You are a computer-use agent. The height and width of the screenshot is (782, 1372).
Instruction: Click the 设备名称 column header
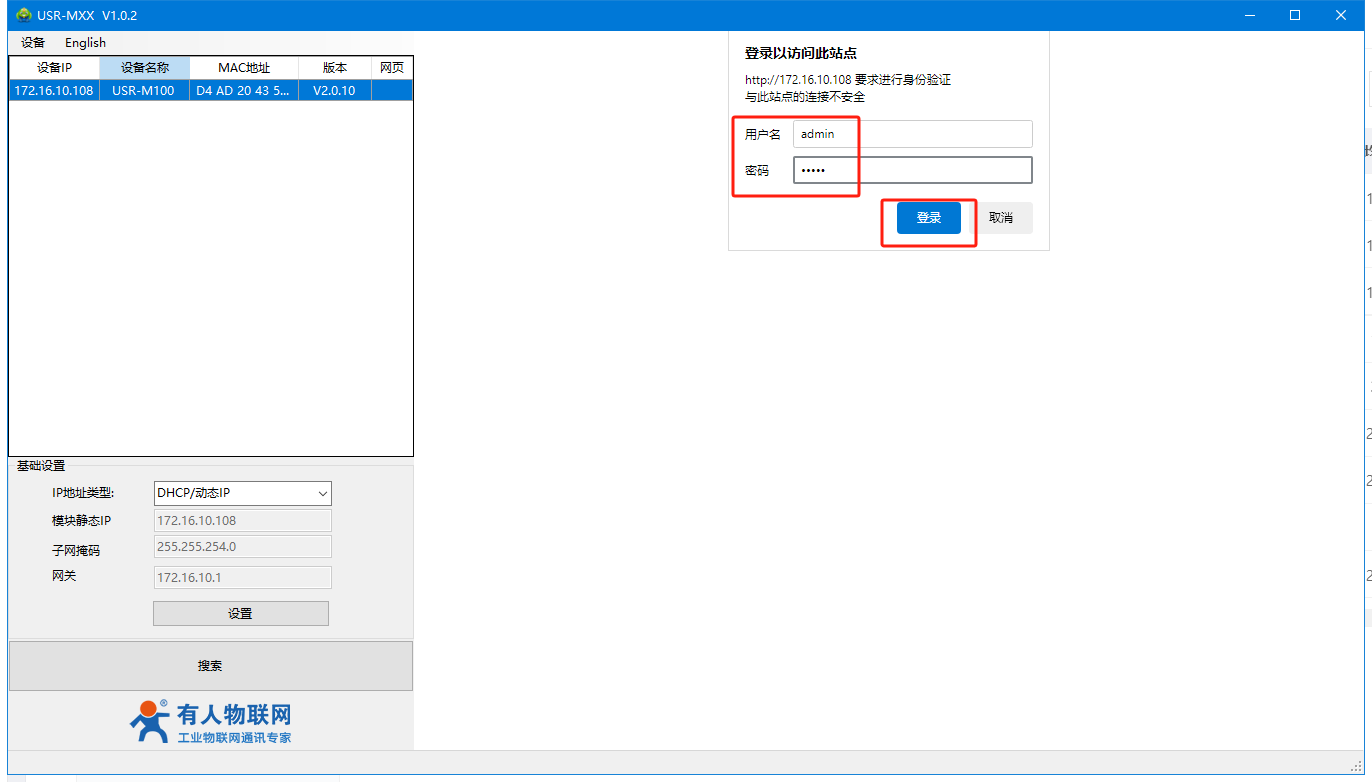[x=144, y=68]
